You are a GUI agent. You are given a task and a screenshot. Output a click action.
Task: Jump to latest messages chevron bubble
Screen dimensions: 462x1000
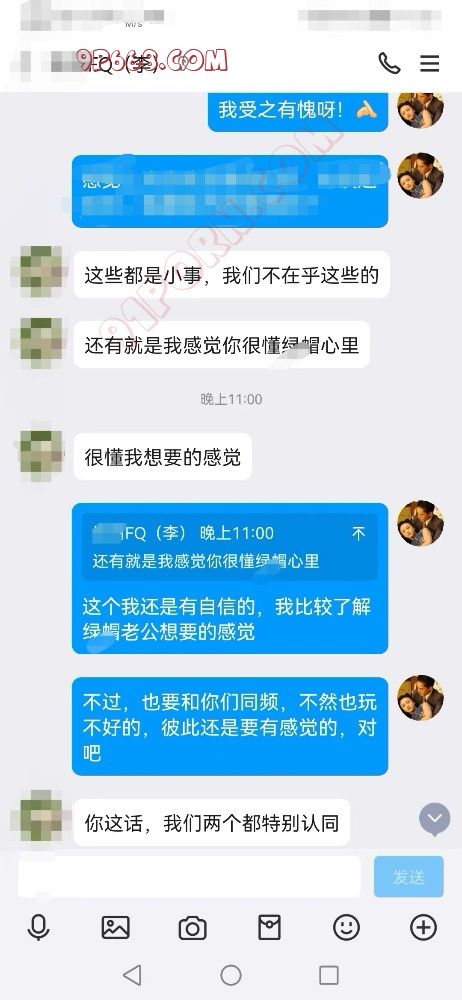tap(435, 820)
